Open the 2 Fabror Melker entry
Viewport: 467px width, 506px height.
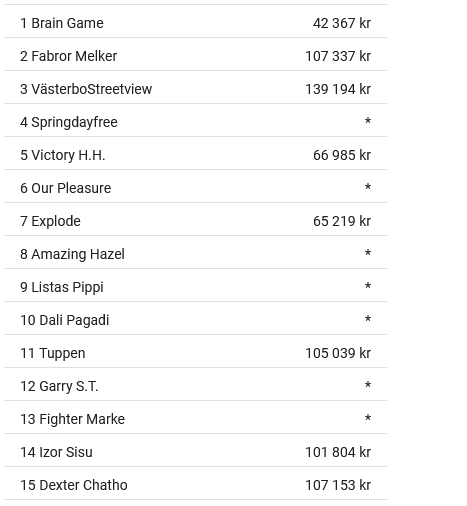tap(195, 54)
